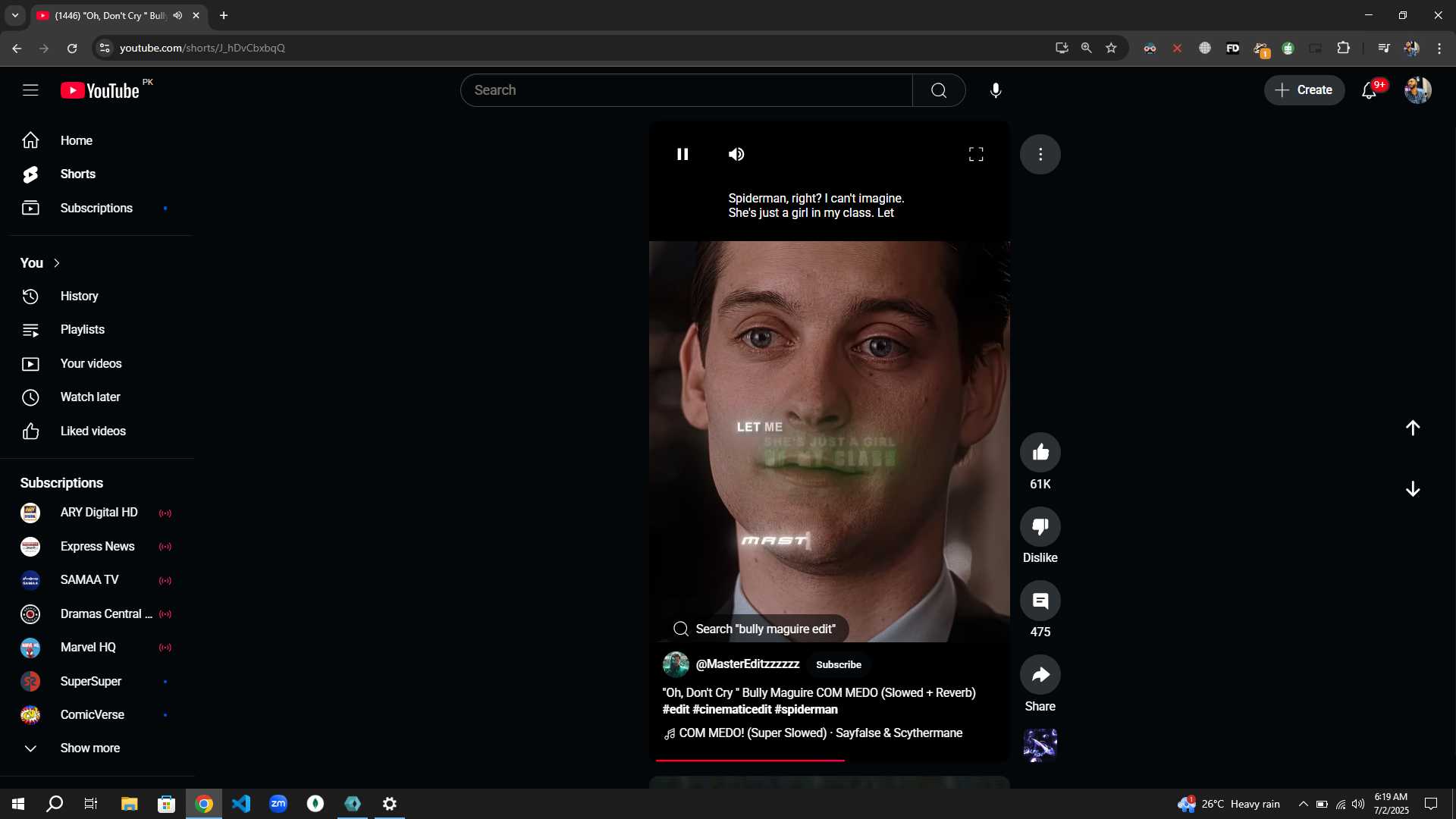Click the YouTube logo
This screenshot has width=1456, height=819.
(100, 90)
